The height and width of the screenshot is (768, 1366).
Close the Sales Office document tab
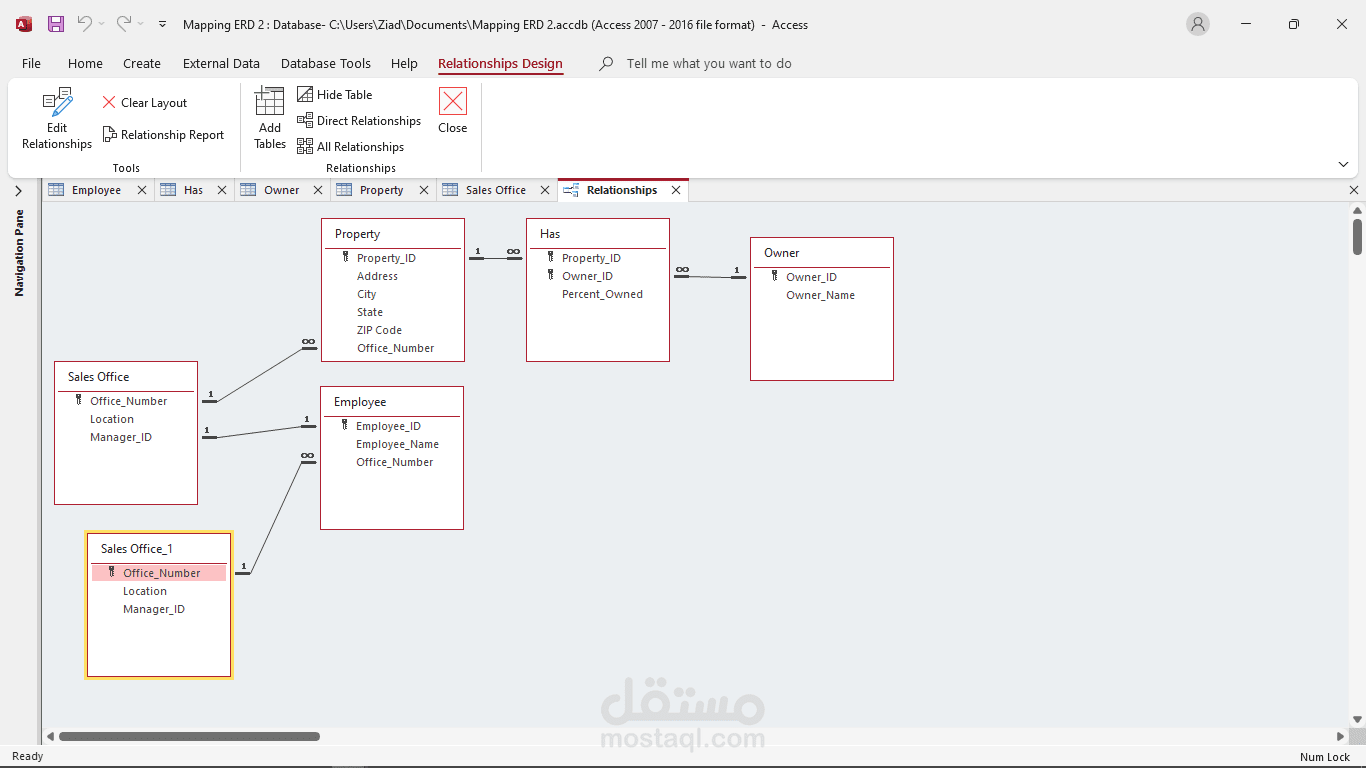pos(545,190)
